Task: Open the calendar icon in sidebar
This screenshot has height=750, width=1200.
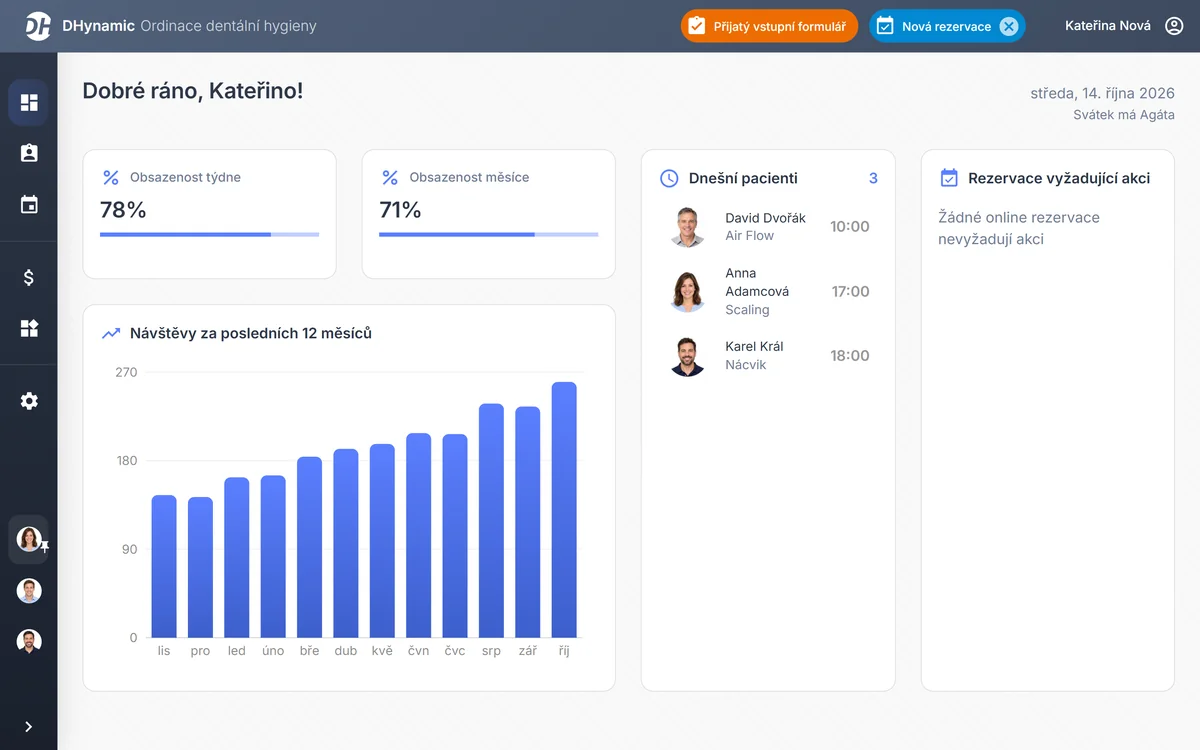Action: (29, 205)
